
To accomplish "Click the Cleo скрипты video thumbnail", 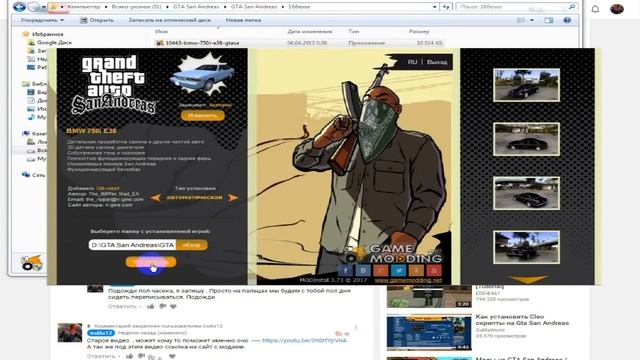I will tap(429, 332).
